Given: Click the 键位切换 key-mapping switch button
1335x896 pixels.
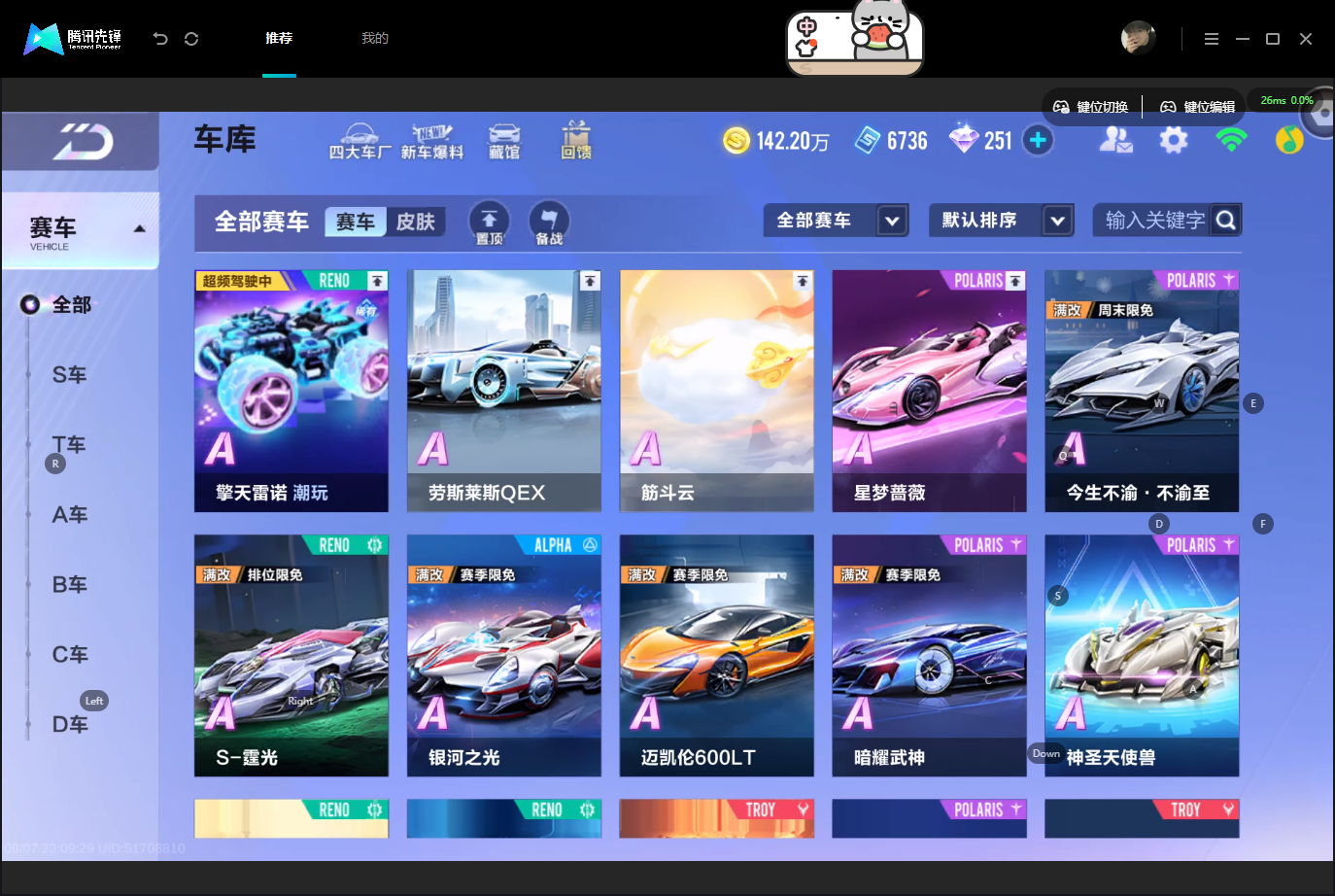Looking at the screenshot, I should point(1091,107).
